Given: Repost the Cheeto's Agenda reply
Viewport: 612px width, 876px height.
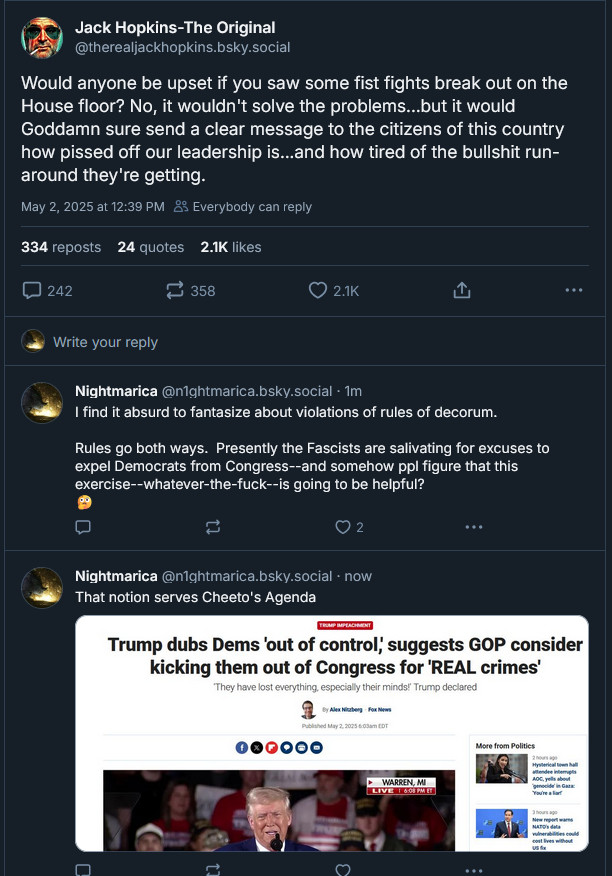Looking at the screenshot, I should coord(213,869).
